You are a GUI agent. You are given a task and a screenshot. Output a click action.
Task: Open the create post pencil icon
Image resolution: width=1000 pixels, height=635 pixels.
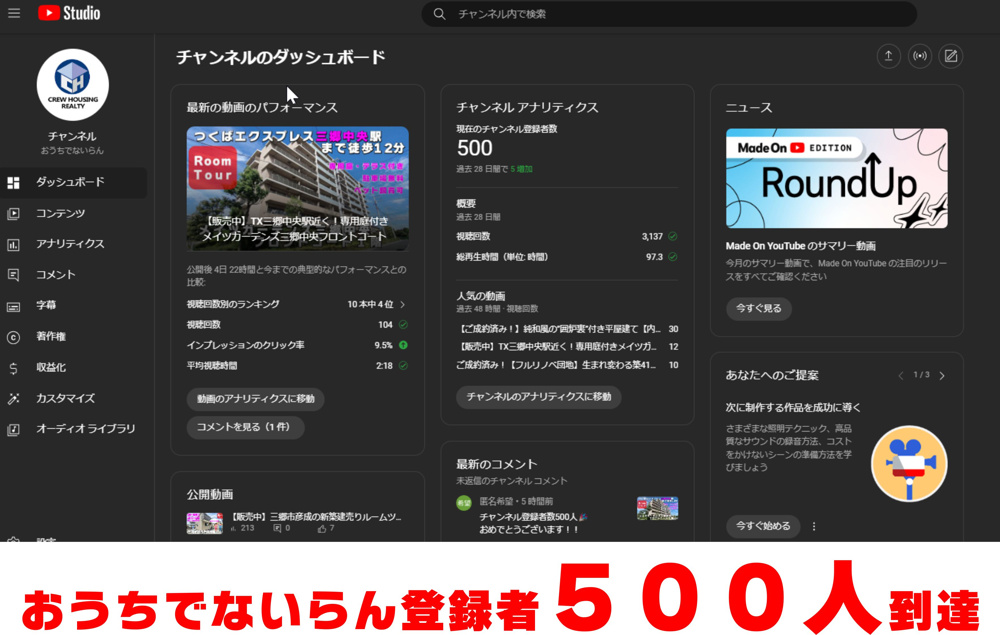coord(951,56)
